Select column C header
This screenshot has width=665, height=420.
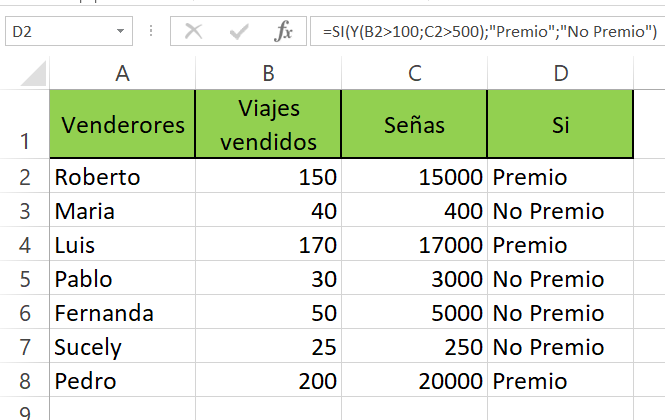coord(414,73)
